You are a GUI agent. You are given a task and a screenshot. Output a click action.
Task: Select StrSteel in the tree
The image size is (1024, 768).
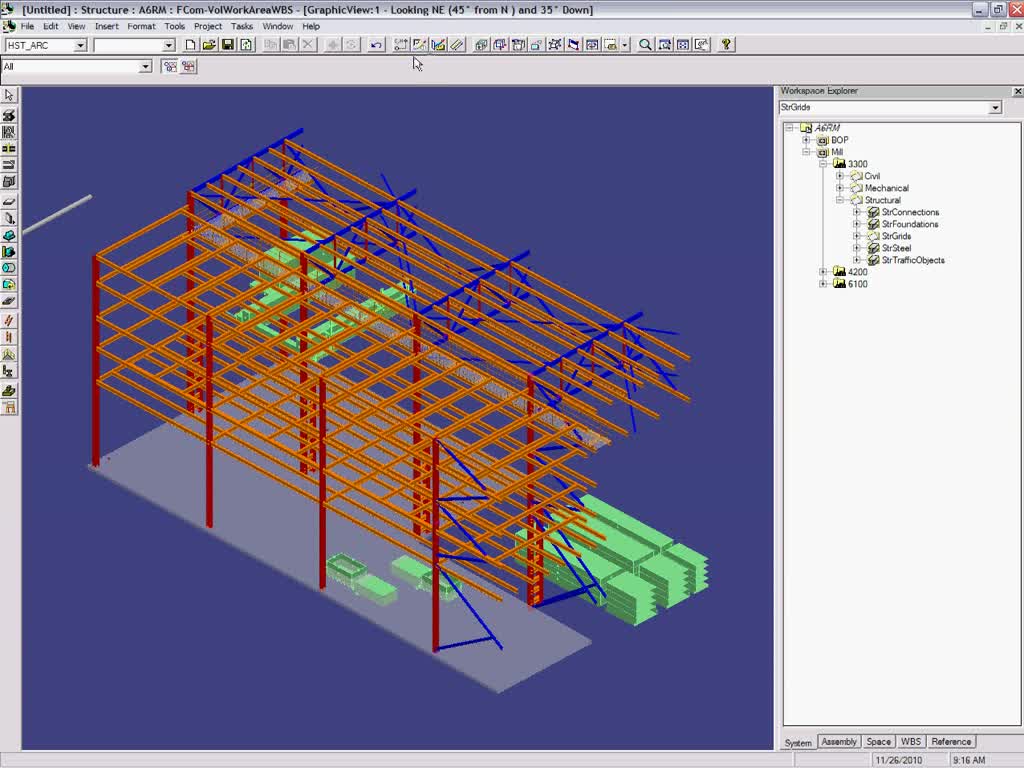pos(896,248)
